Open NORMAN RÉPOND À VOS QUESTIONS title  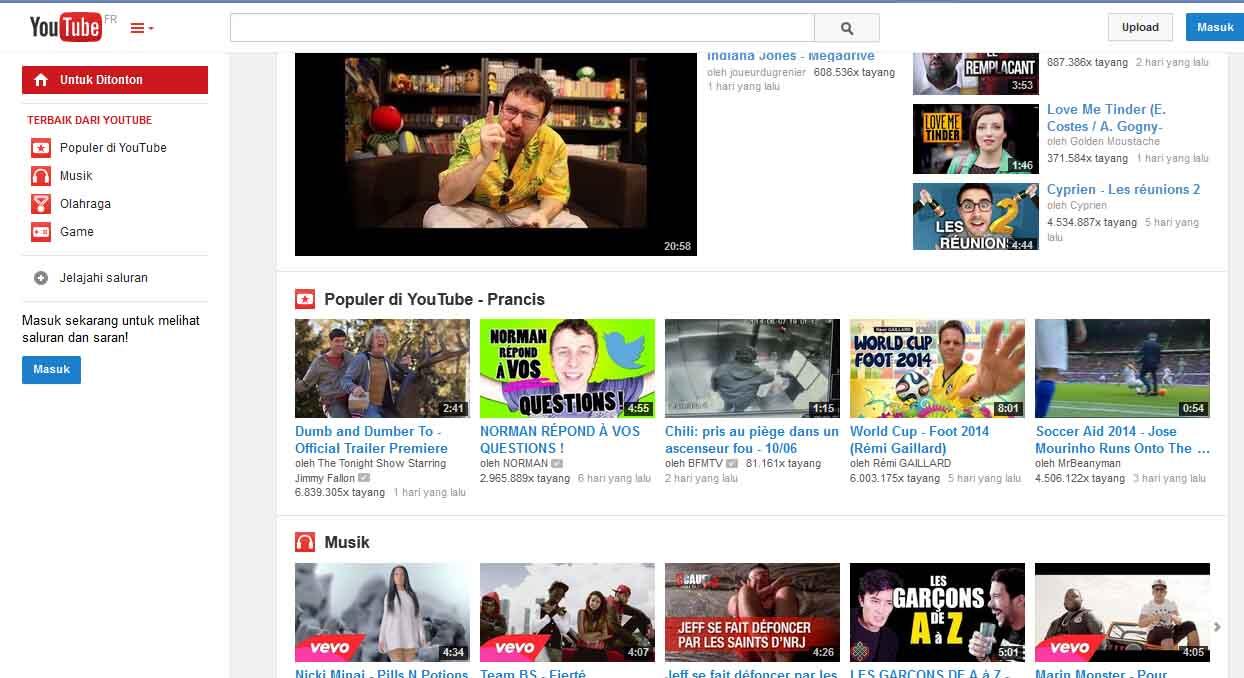560,440
